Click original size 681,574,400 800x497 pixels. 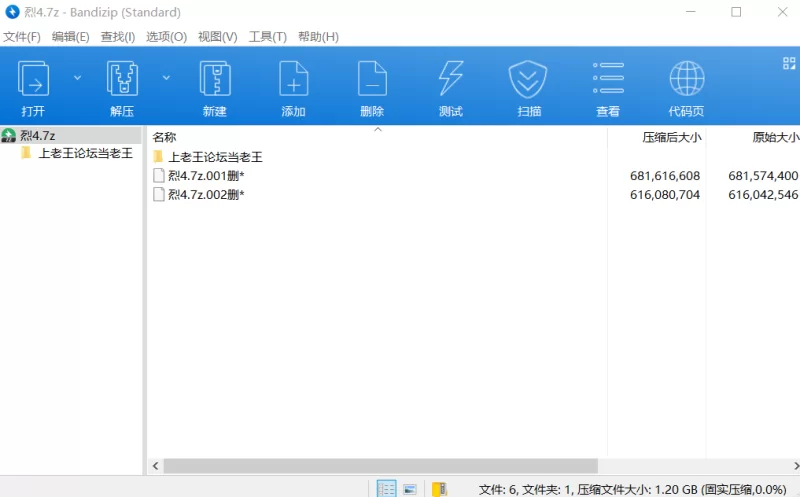click(763, 176)
